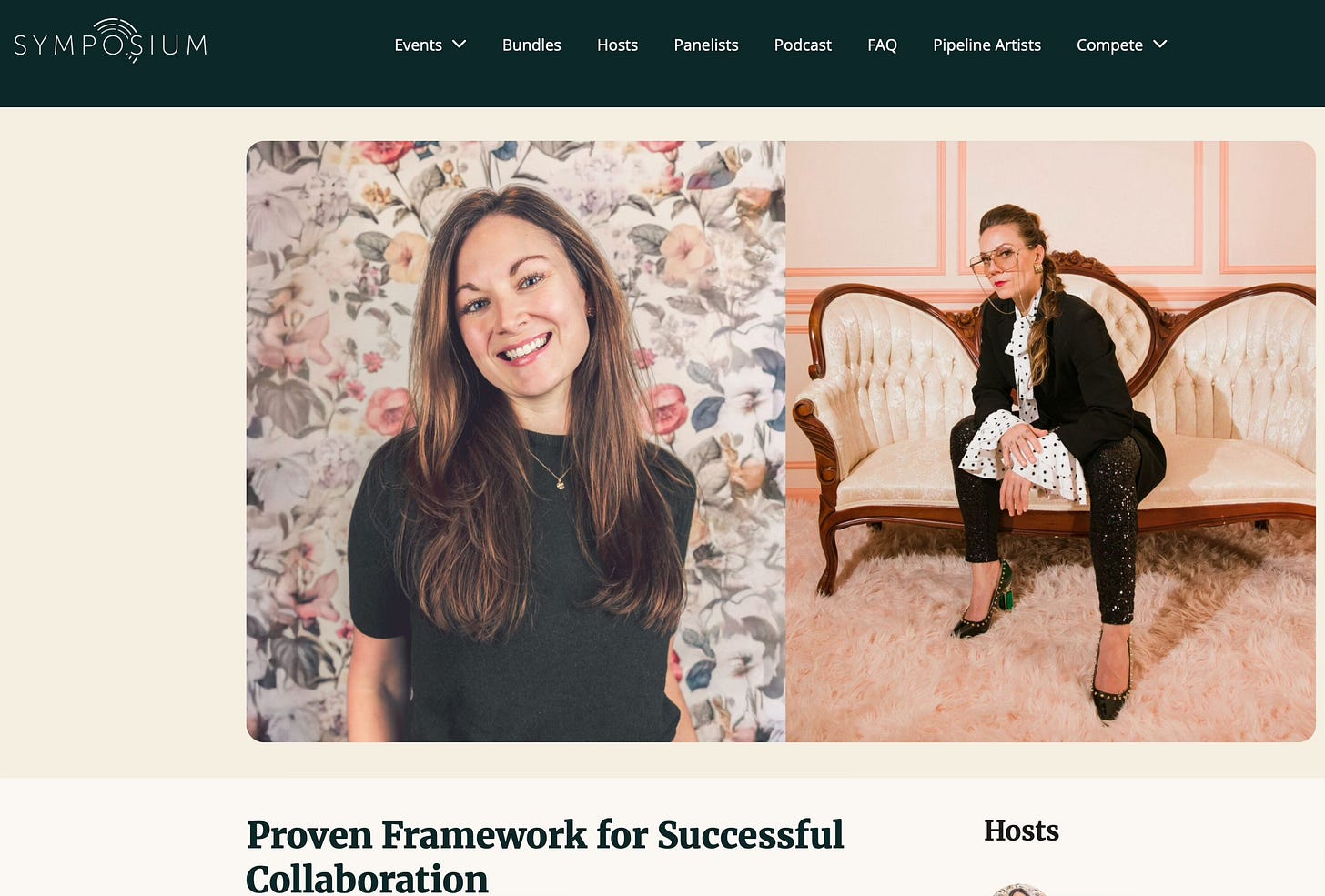Visit the FAQ section
This screenshot has height=896, width=1325.
tap(882, 45)
